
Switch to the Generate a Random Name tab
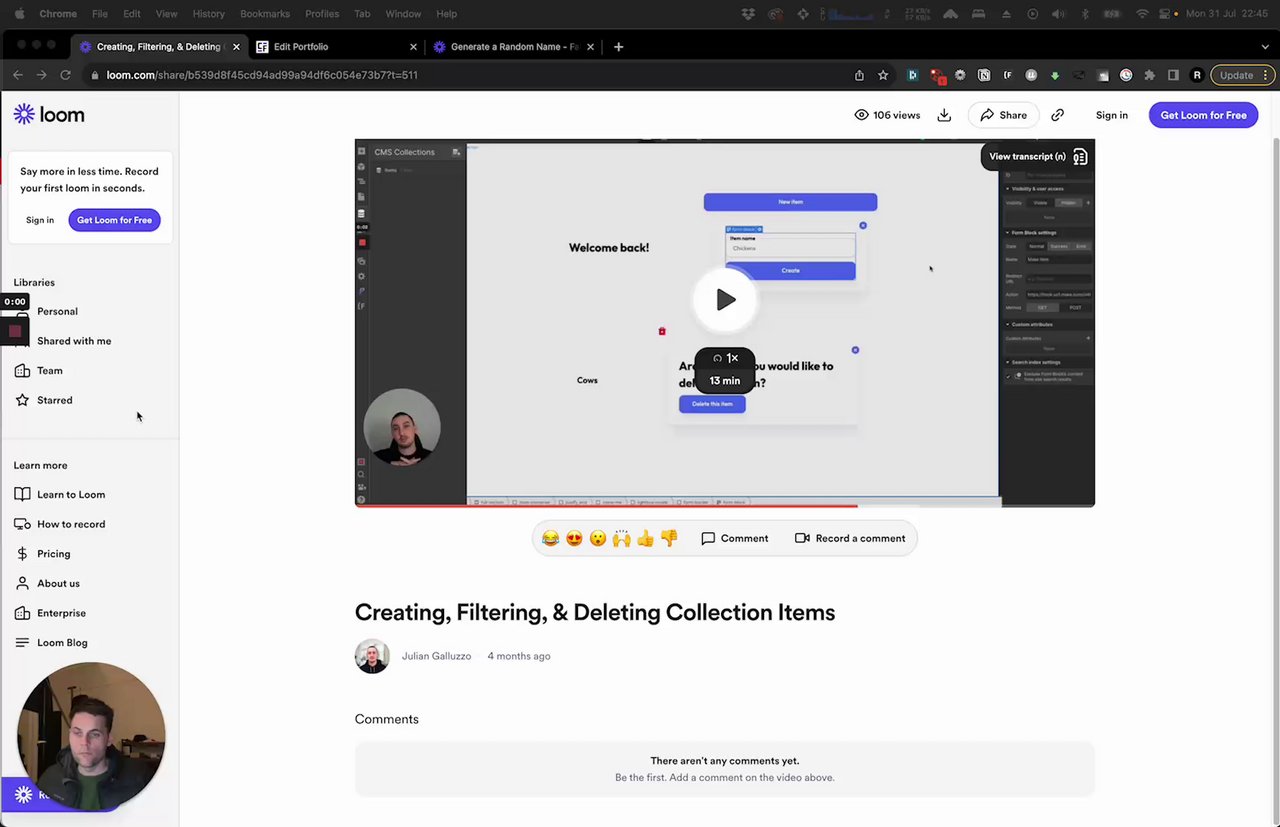click(x=514, y=47)
